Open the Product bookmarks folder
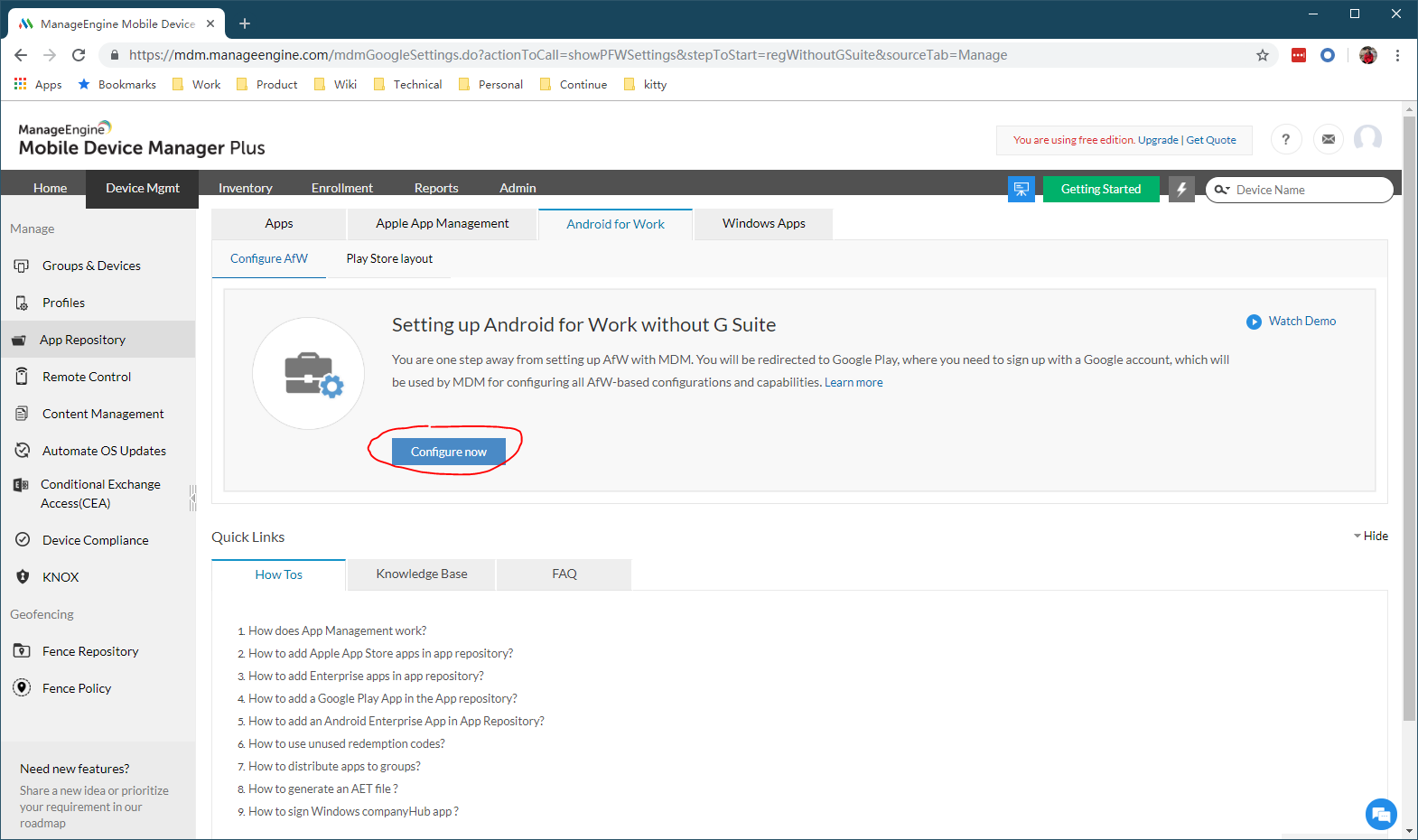Image resolution: width=1418 pixels, height=840 pixels. (x=266, y=84)
